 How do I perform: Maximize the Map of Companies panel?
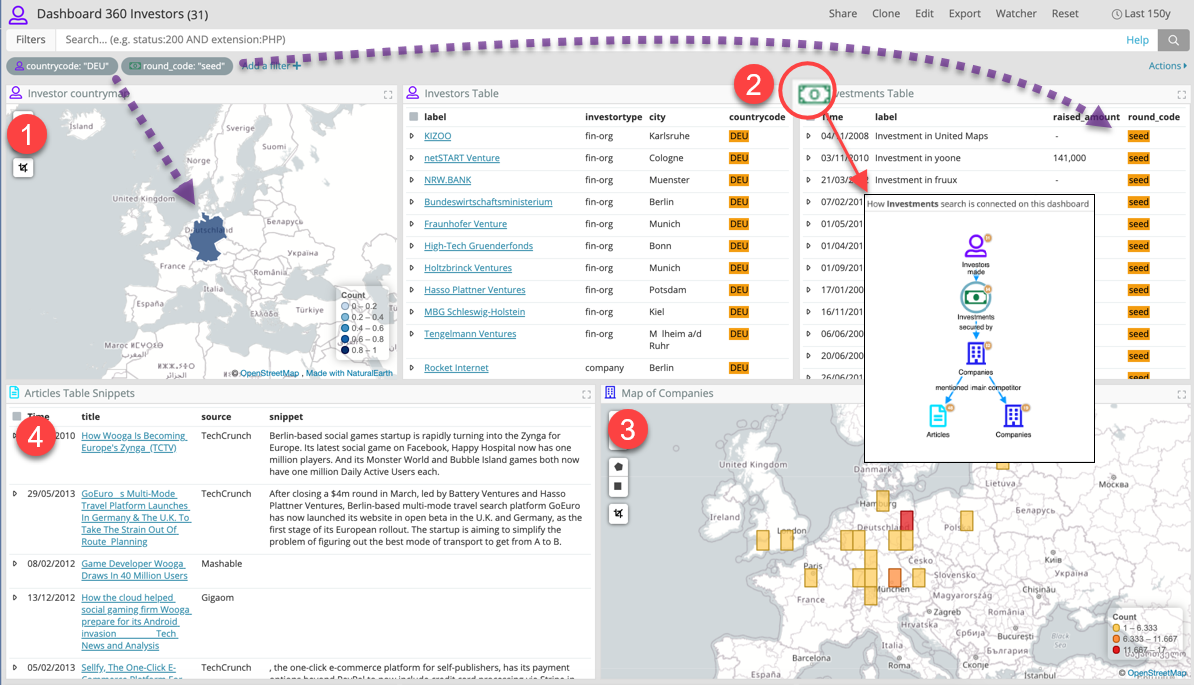click(x=1181, y=394)
